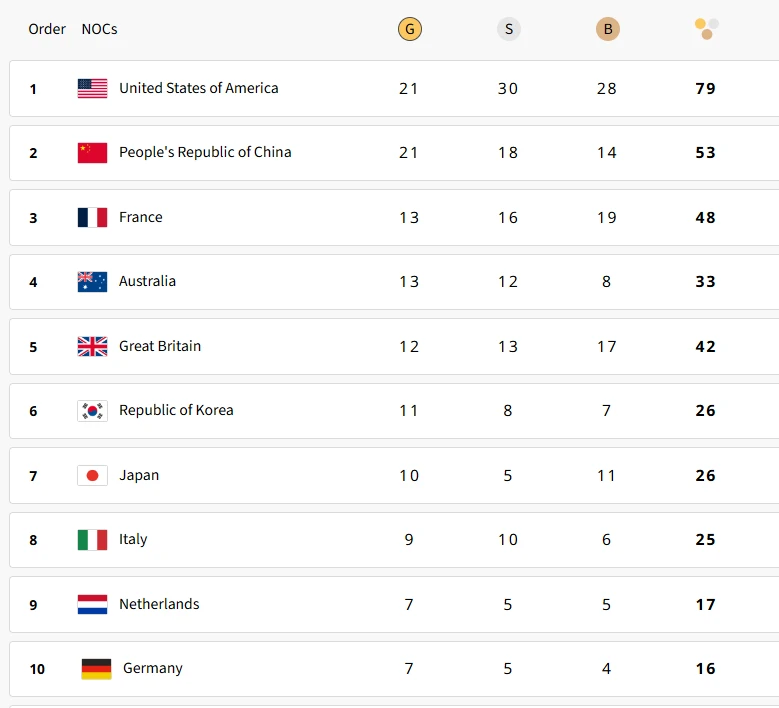The image size is (779, 708).
Task: Click the Republic of Korea flag
Action: pyautogui.click(x=92, y=410)
